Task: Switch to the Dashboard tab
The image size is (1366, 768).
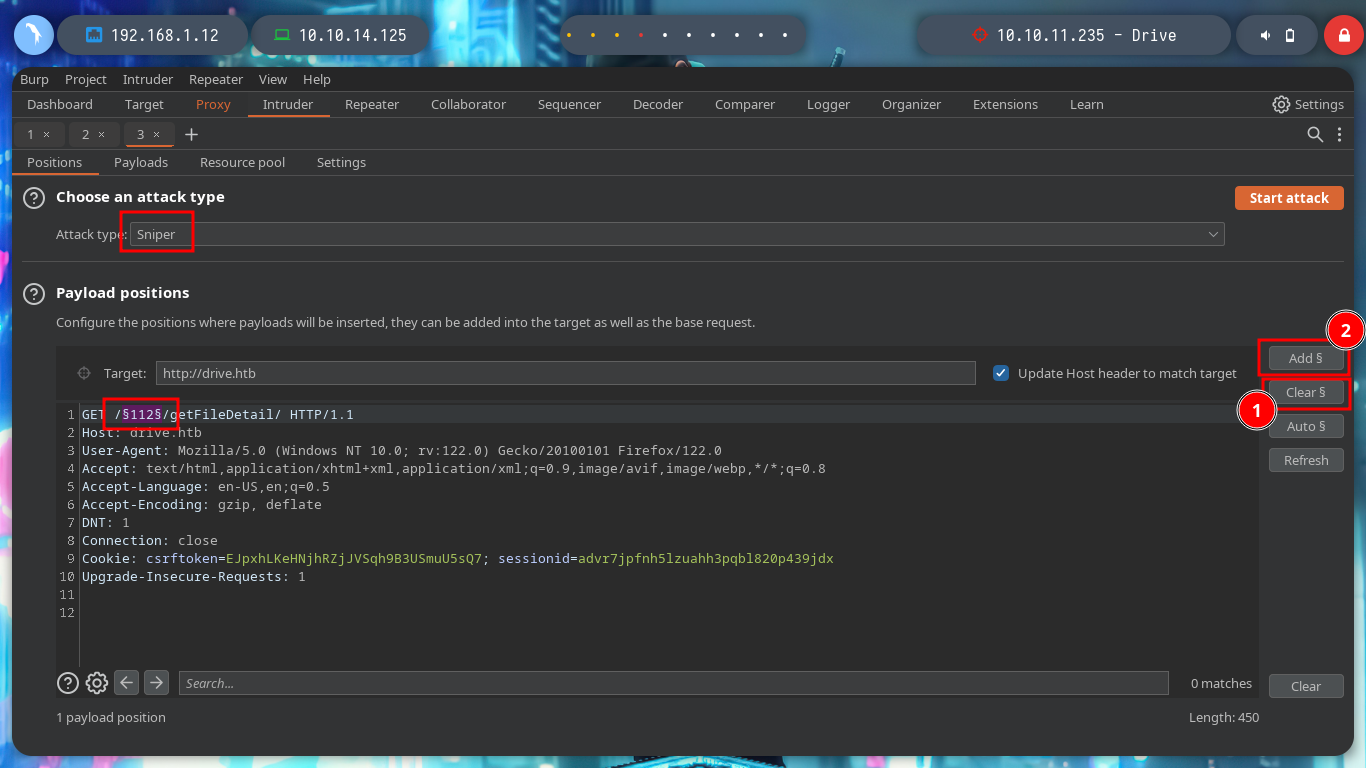Action: point(60,104)
